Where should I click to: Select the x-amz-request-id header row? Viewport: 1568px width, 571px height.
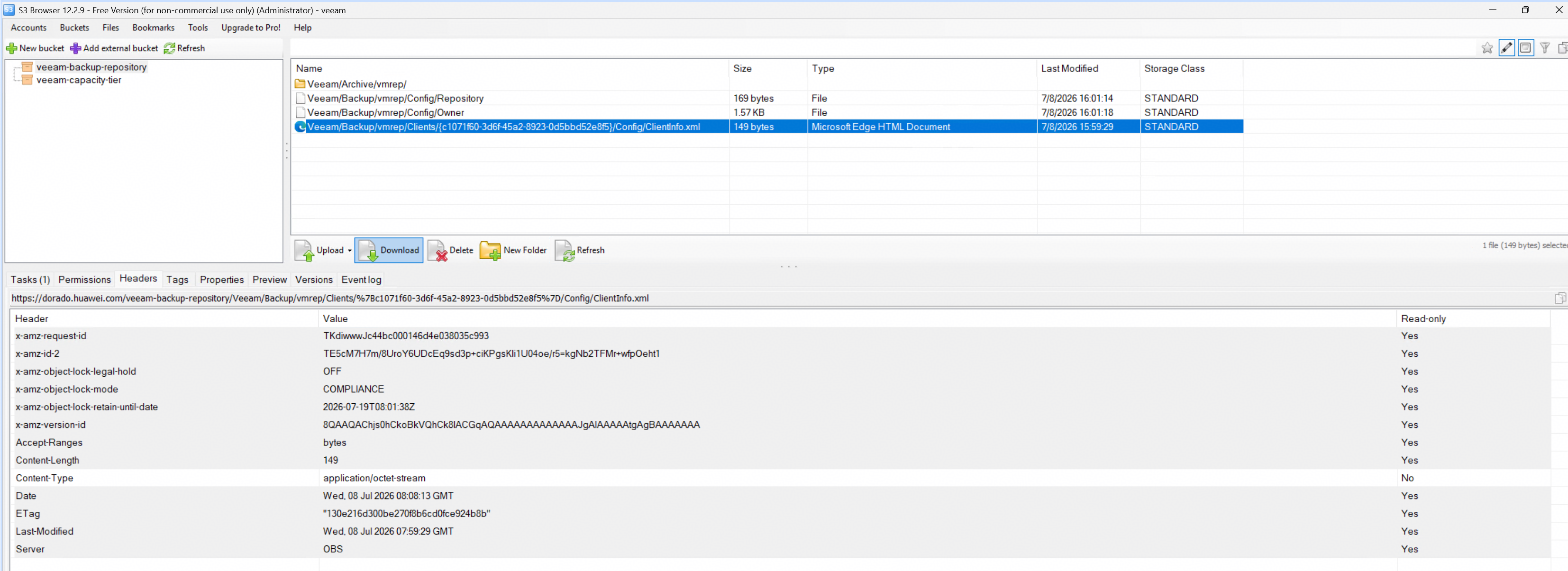click(780, 336)
